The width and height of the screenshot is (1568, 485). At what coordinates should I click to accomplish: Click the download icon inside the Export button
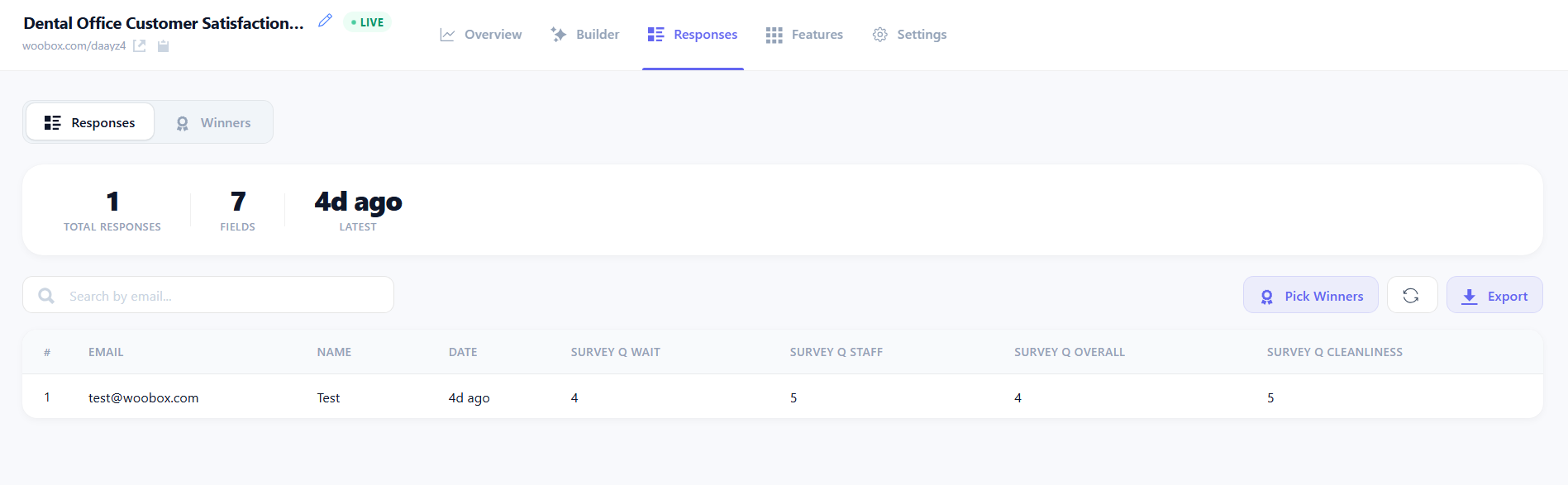(1470, 295)
